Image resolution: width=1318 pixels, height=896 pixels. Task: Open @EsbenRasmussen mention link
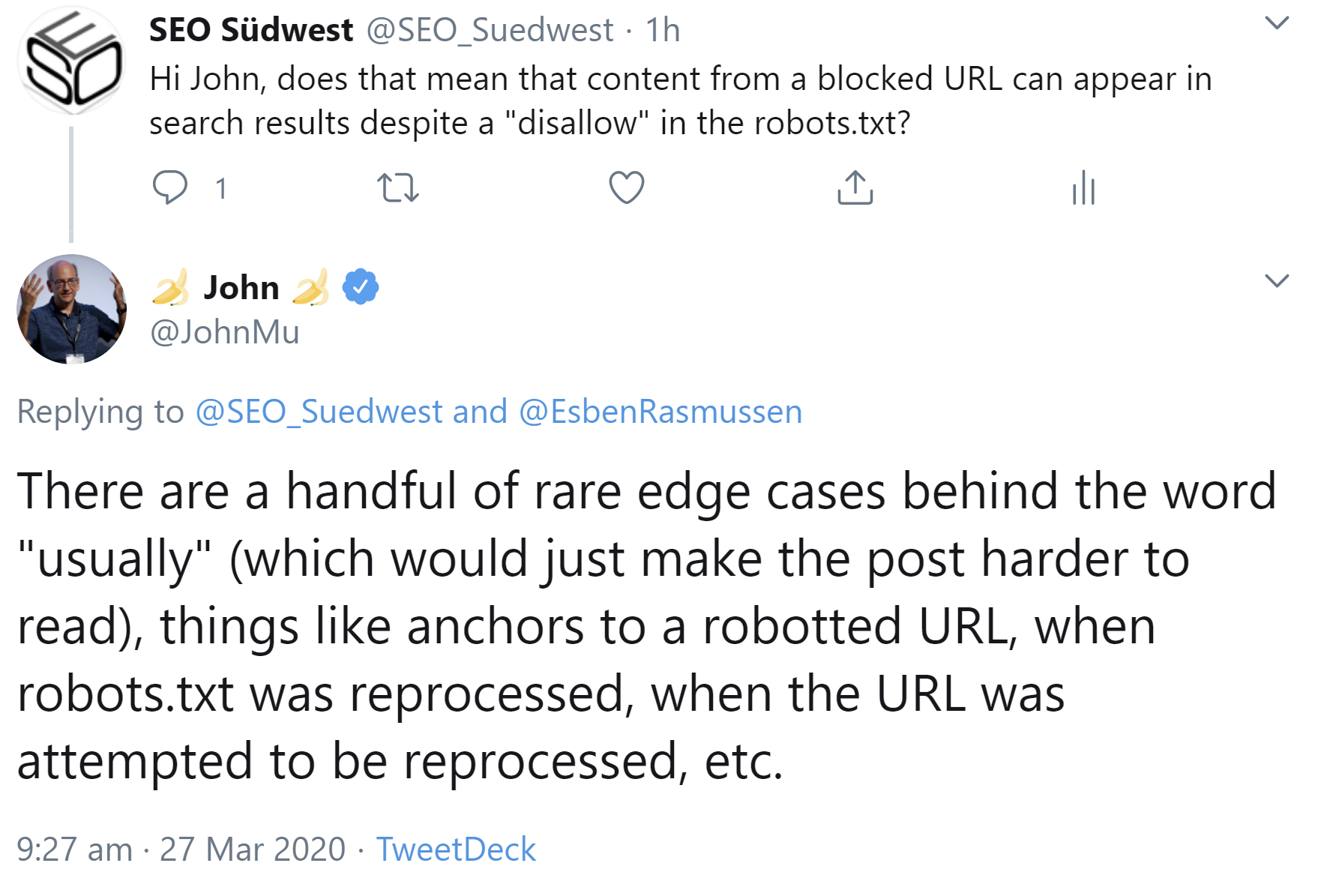660,412
